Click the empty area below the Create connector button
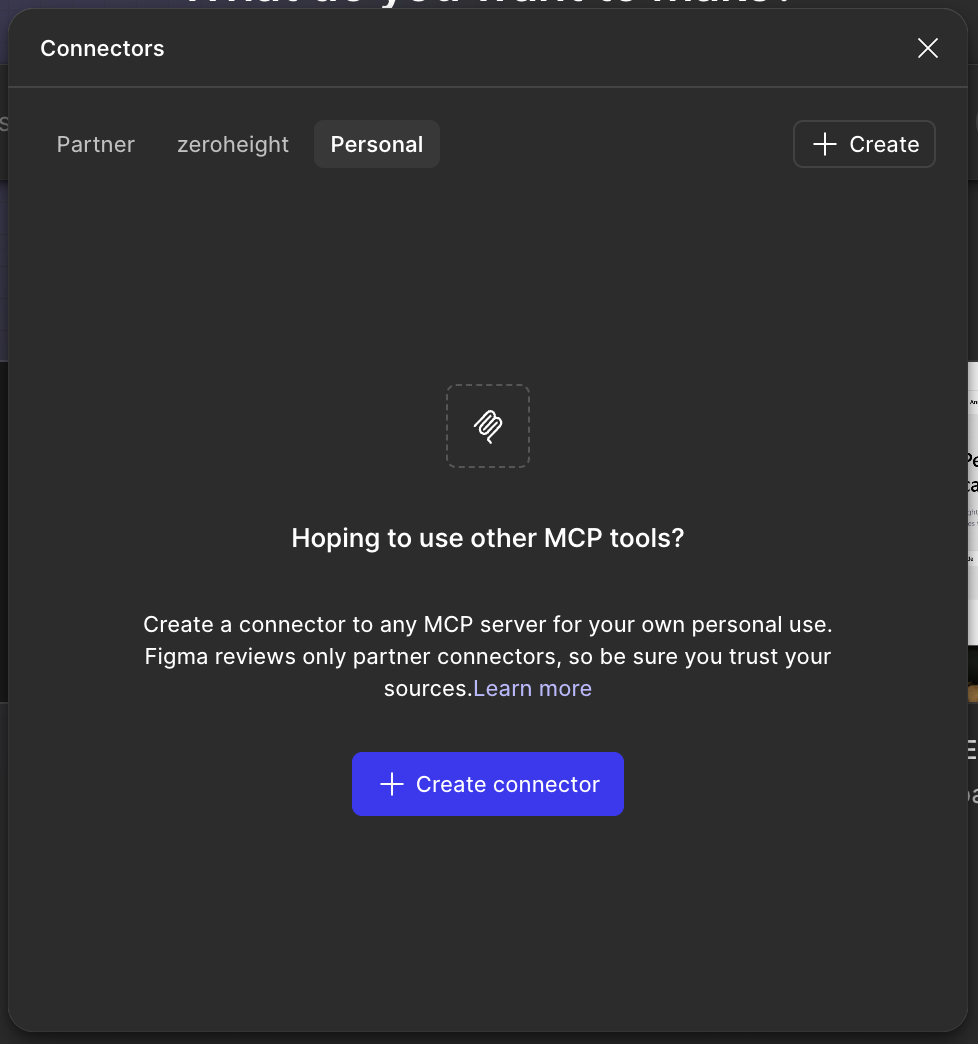This screenshot has height=1044, width=978. 487,920
